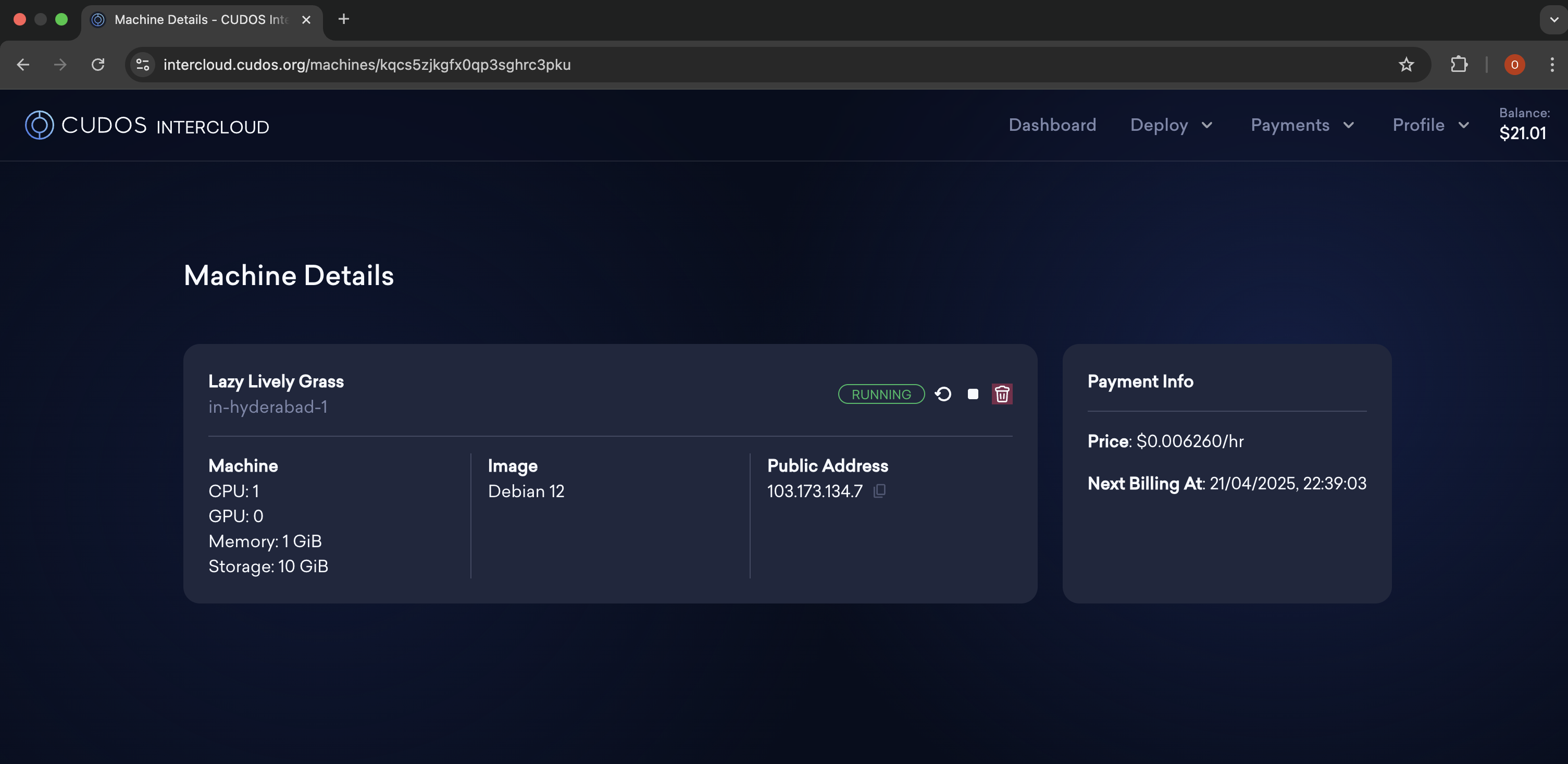Click the CUDOS Intercloud logo
The width and height of the screenshot is (1568, 764).
(147, 126)
